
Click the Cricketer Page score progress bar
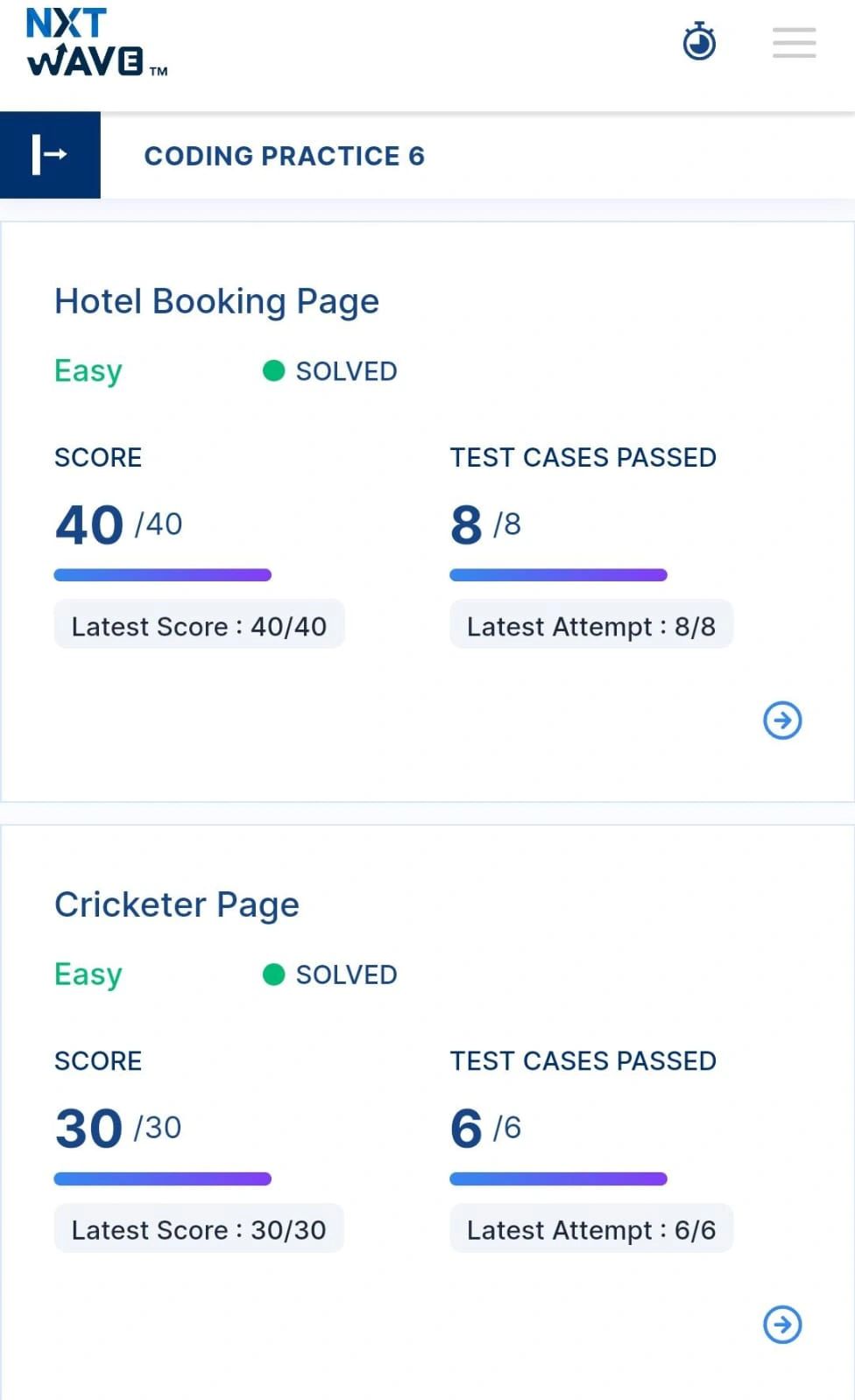pos(163,1178)
